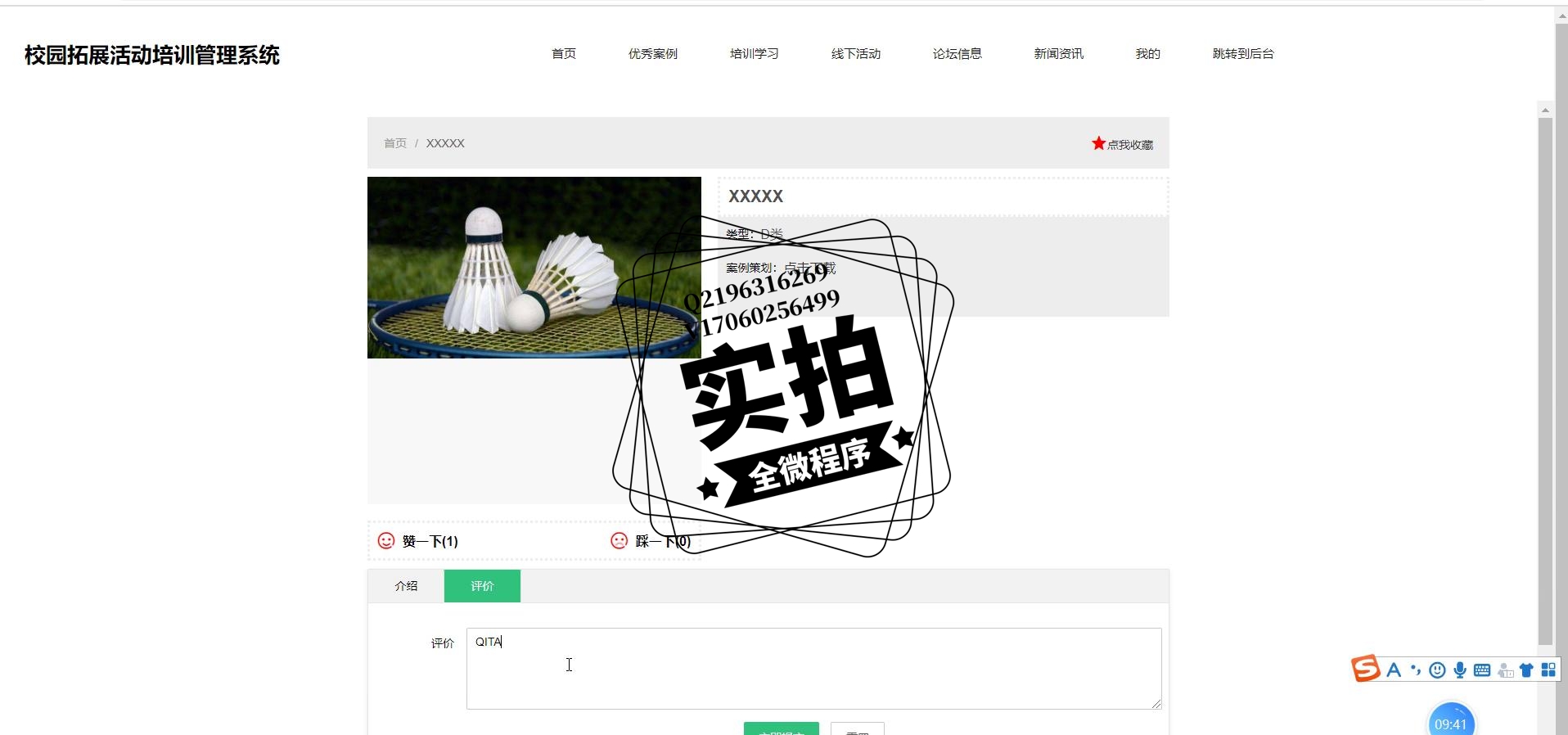Open the Sogou skin shirt icon
This screenshot has width=1568, height=735.
pos(1526,670)
